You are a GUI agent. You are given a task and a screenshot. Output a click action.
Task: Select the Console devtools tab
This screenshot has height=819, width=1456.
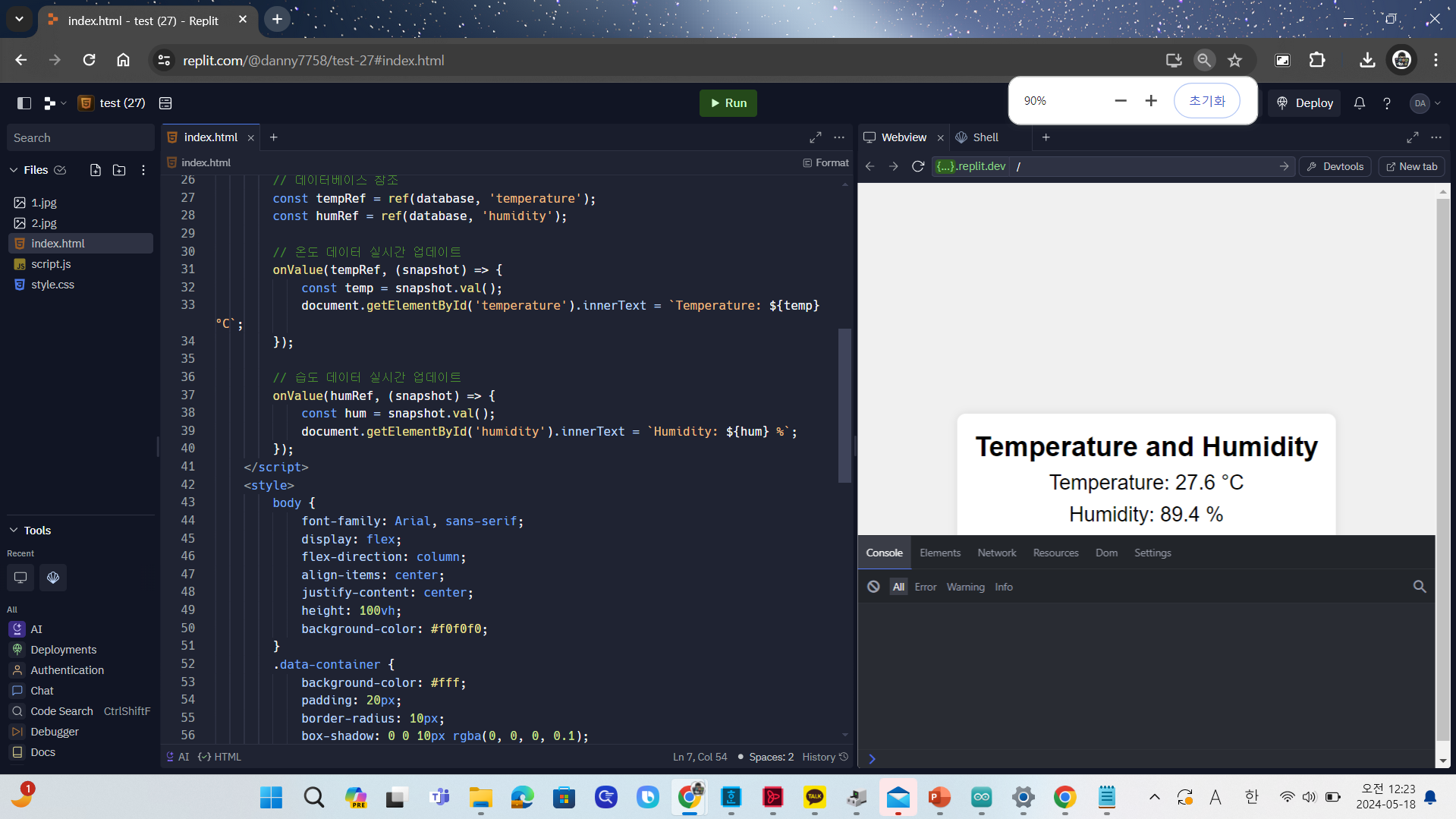click(884, 553)
